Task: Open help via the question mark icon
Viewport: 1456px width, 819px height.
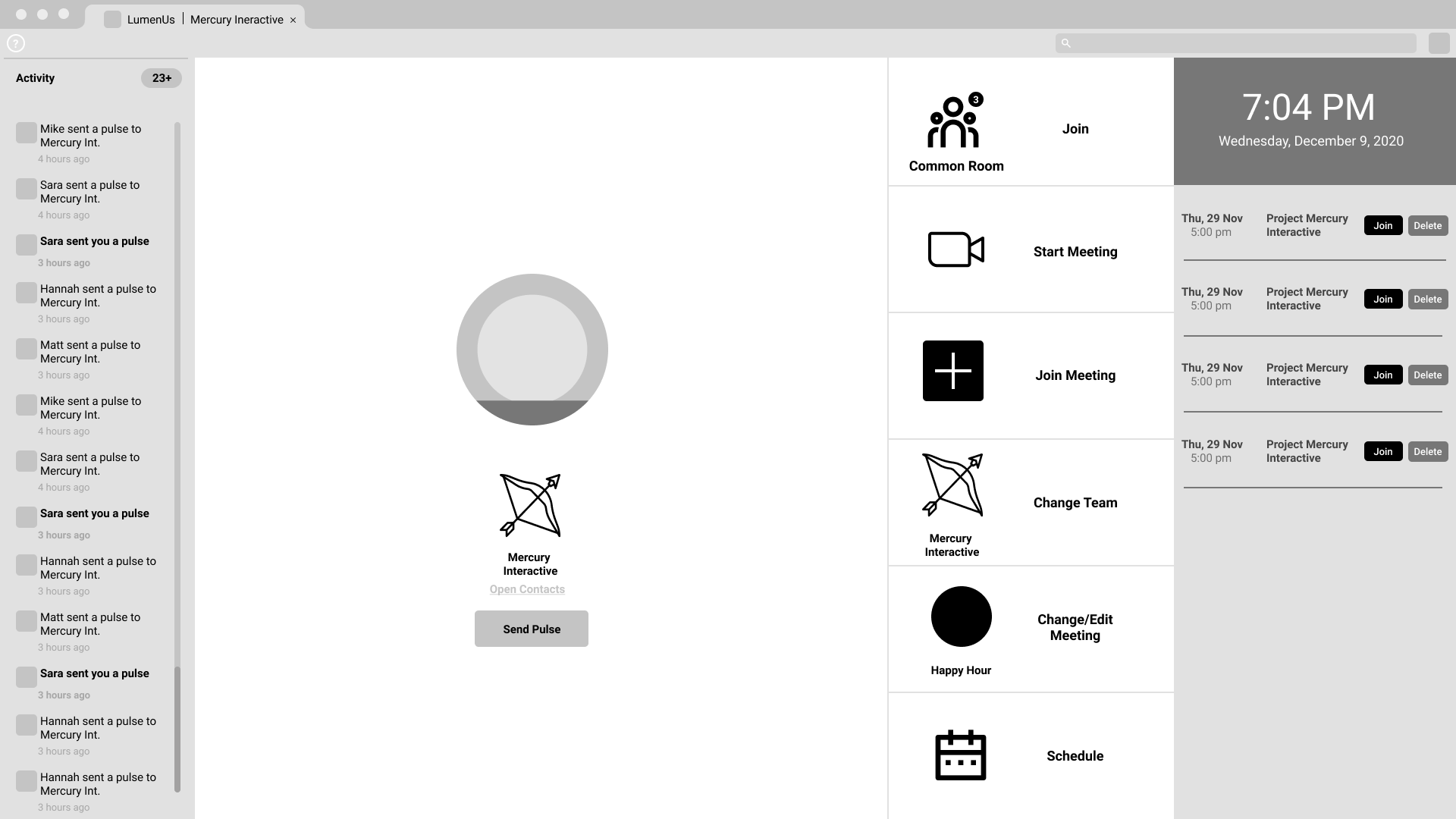Action: coord(16,43)
